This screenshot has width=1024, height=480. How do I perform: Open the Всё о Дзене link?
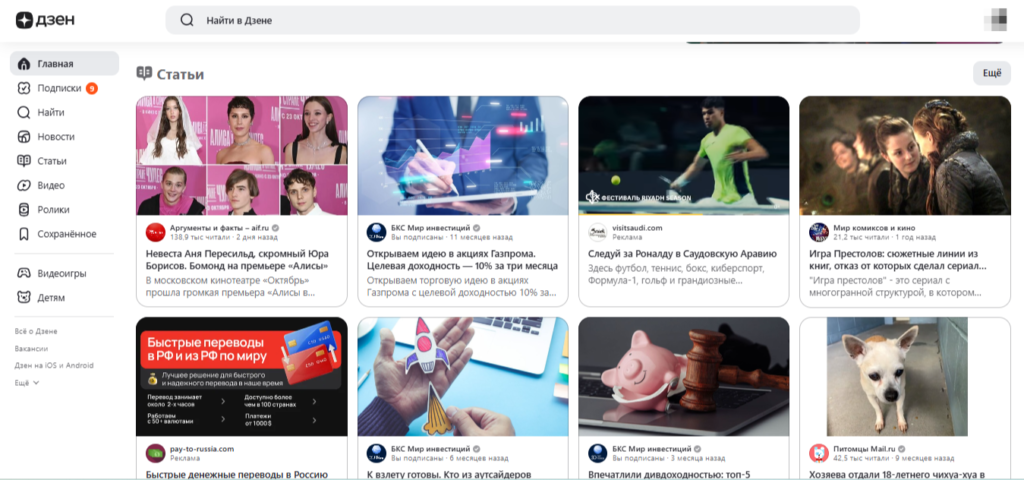point(36,331)
